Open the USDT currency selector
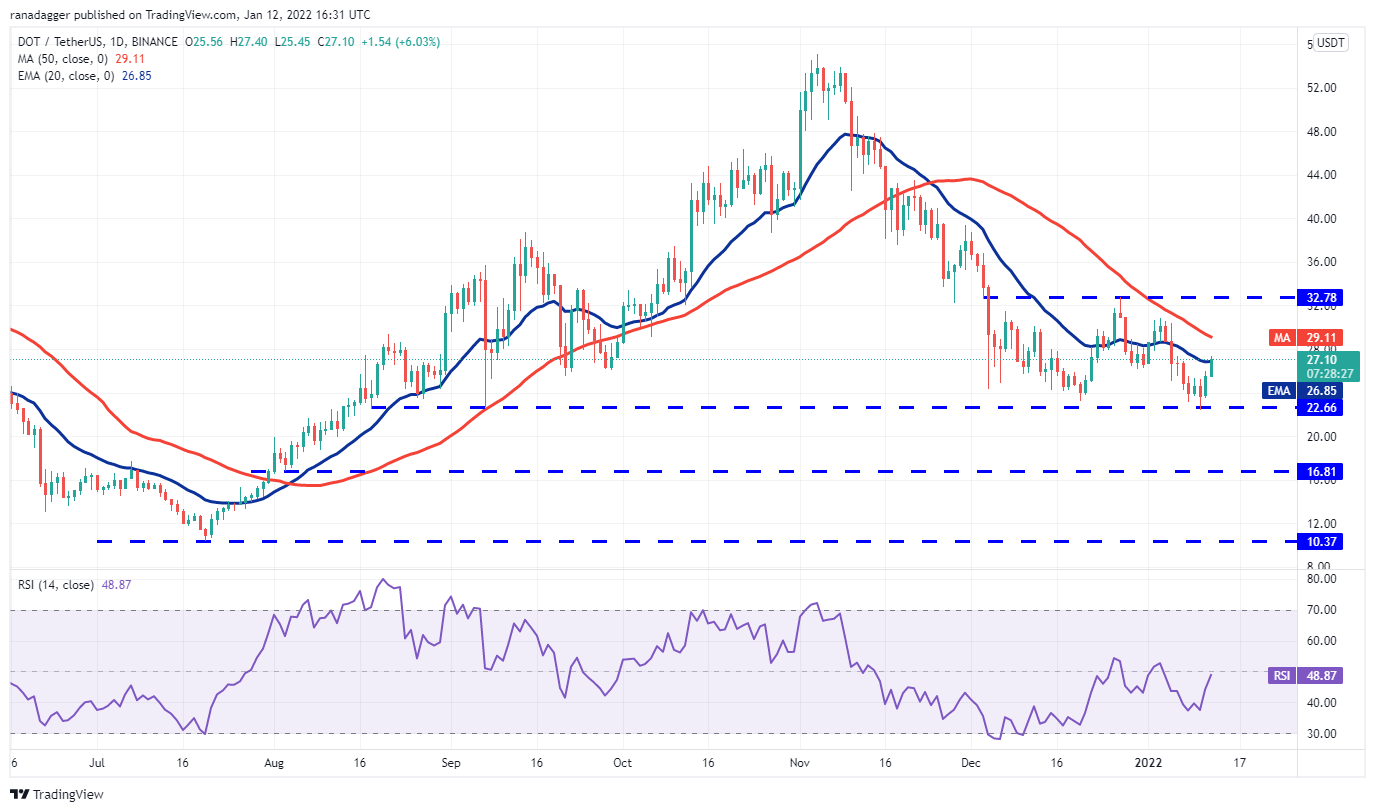1375x812 pixels. [1332, 42]
